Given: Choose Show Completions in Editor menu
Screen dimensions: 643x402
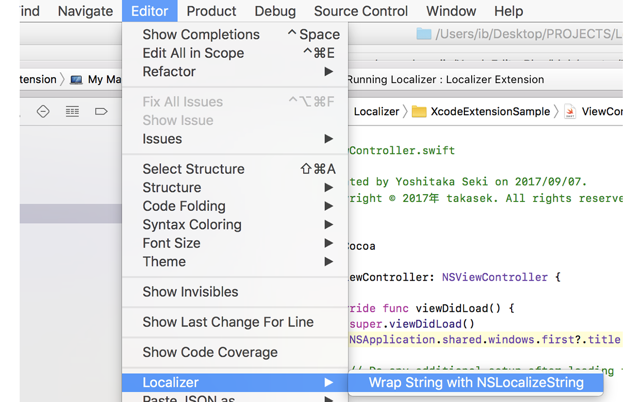Looking at the screenshot, I should [x=235, y=34].
